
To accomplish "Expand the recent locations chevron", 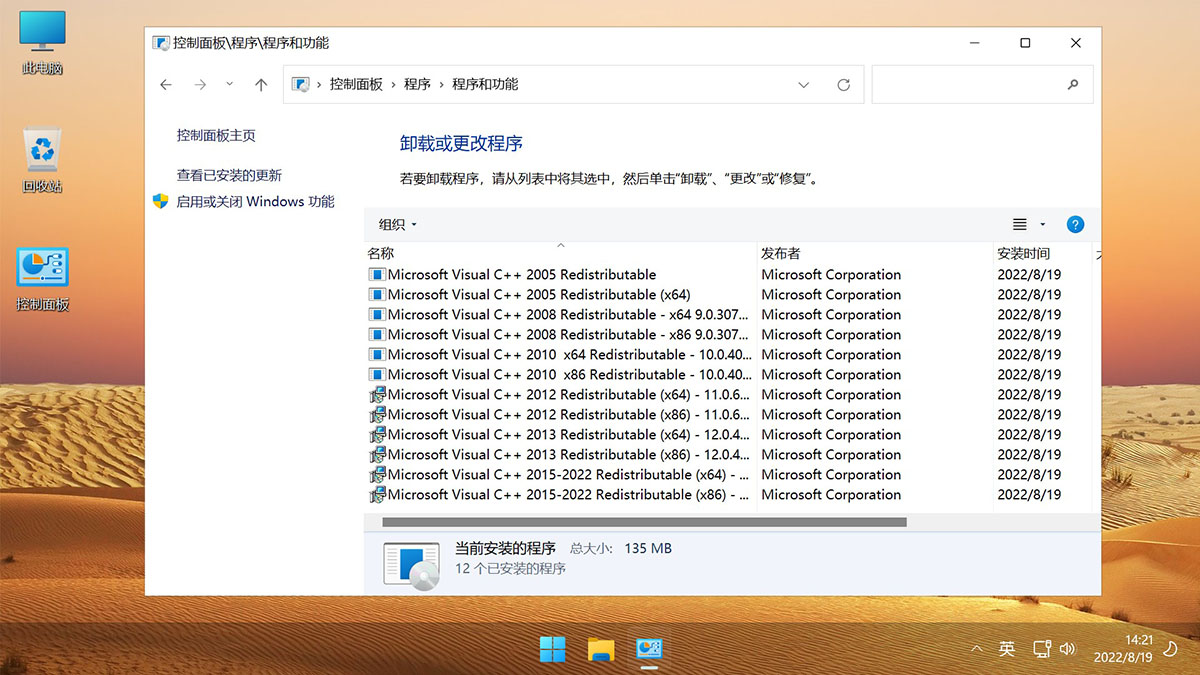I will click(x=230, y=85).
